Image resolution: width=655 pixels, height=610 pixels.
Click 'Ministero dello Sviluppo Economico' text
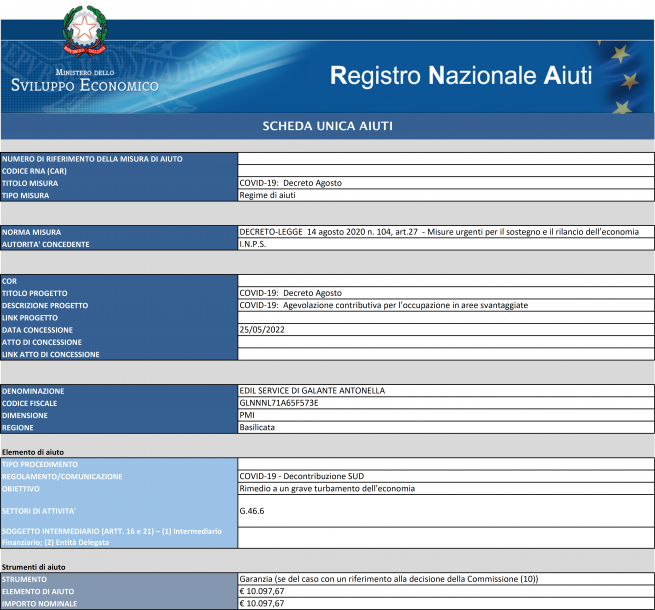click(x=85, y=81)
